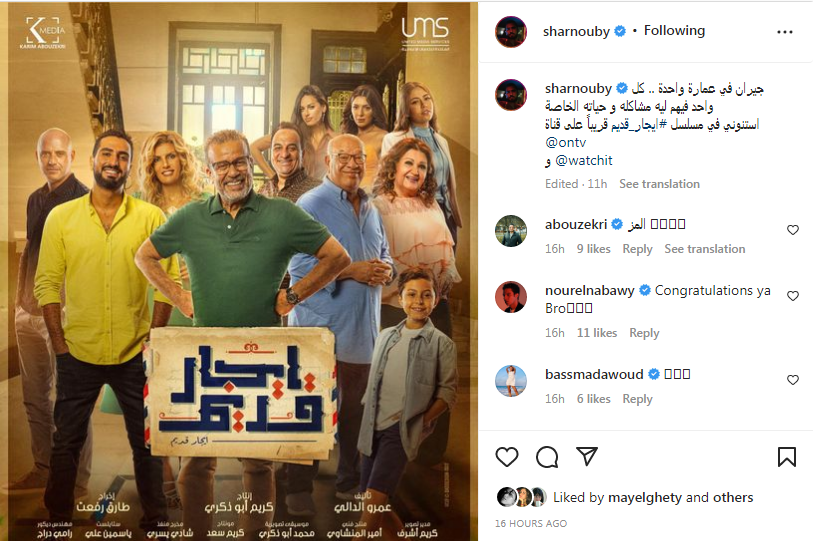
Task: Like nourelnabawy's comment with its heart
Action: point(793,296)
